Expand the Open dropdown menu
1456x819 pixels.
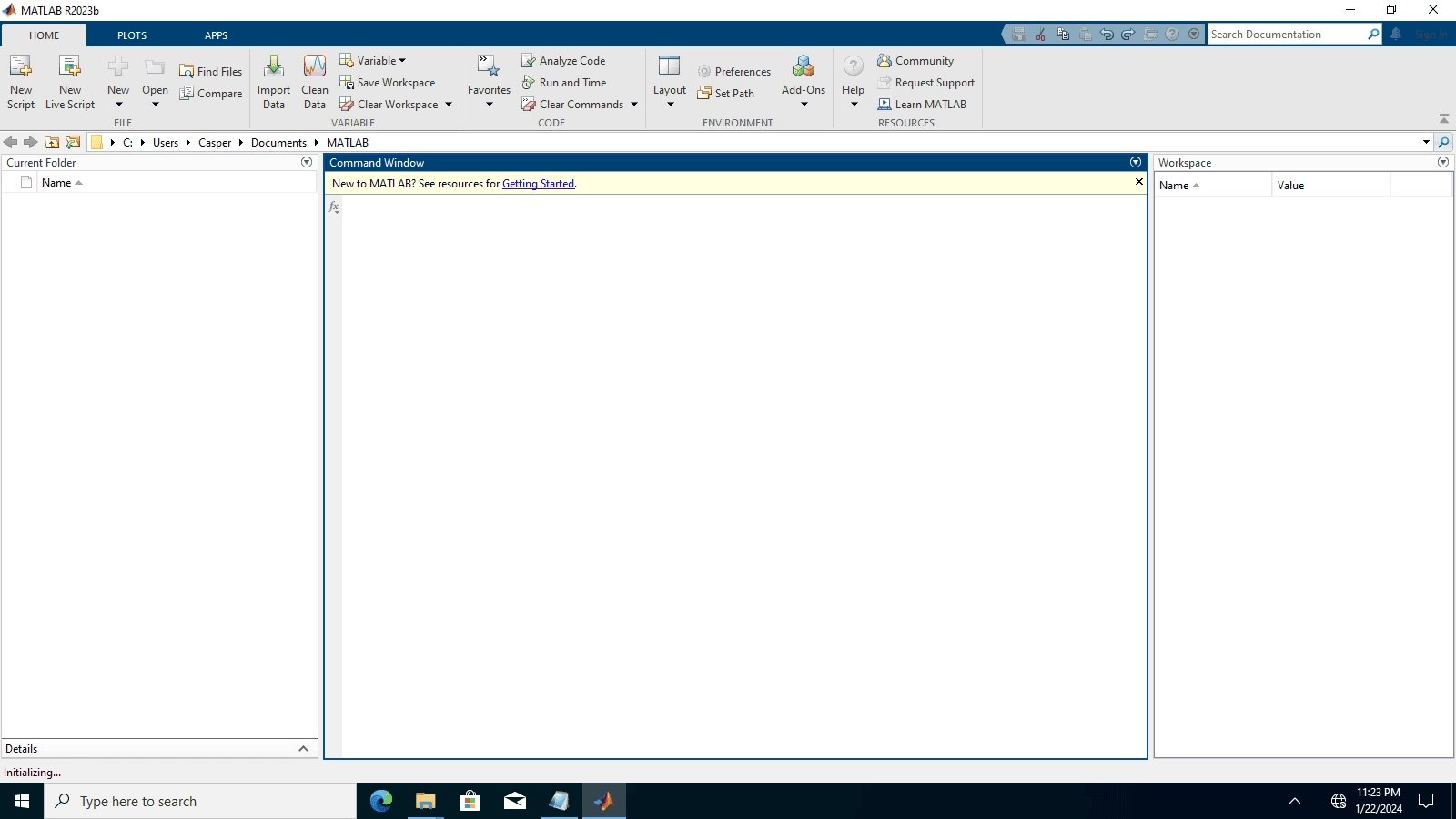click(156, 104)
